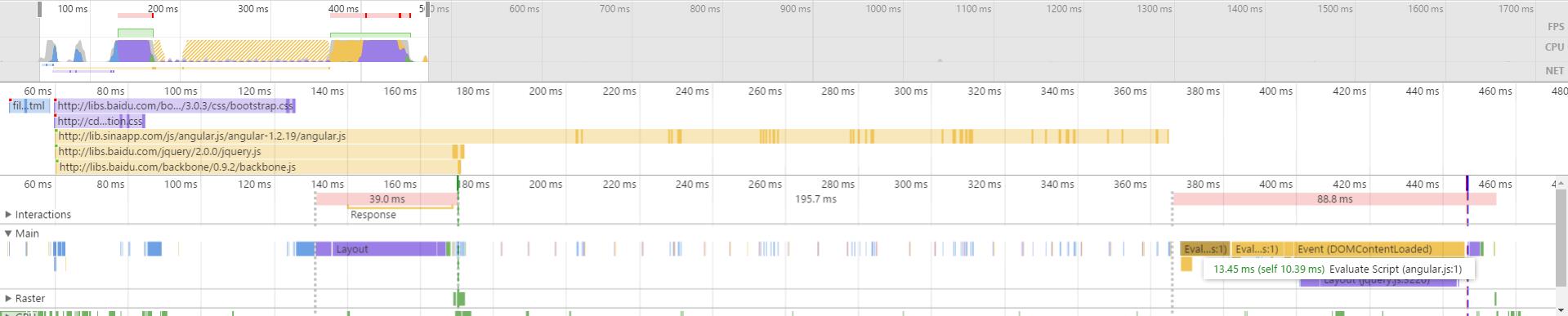Click the angular.js network request bar
The image size is (1568, 316).
(612, 136)
